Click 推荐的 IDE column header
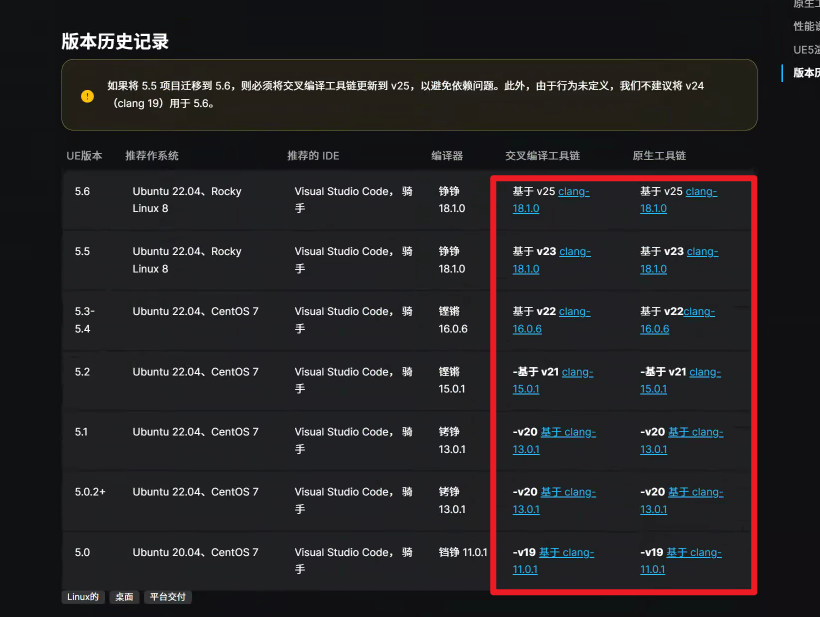820x617 pixels. pyautogui.click(x=313, y=155)
